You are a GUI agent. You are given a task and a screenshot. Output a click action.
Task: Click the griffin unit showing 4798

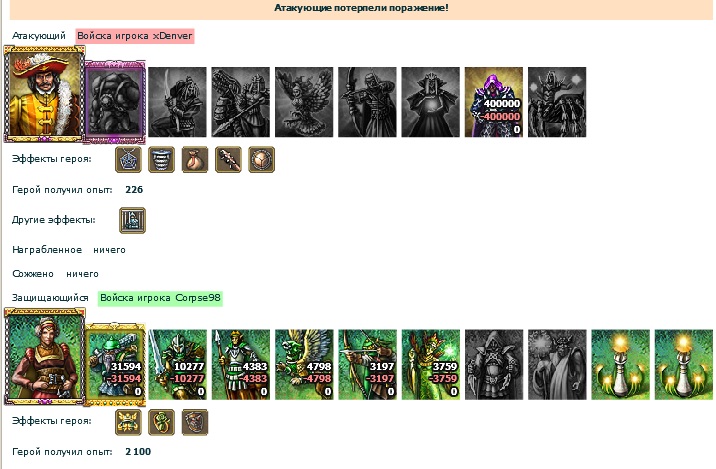tap(304, 364)
